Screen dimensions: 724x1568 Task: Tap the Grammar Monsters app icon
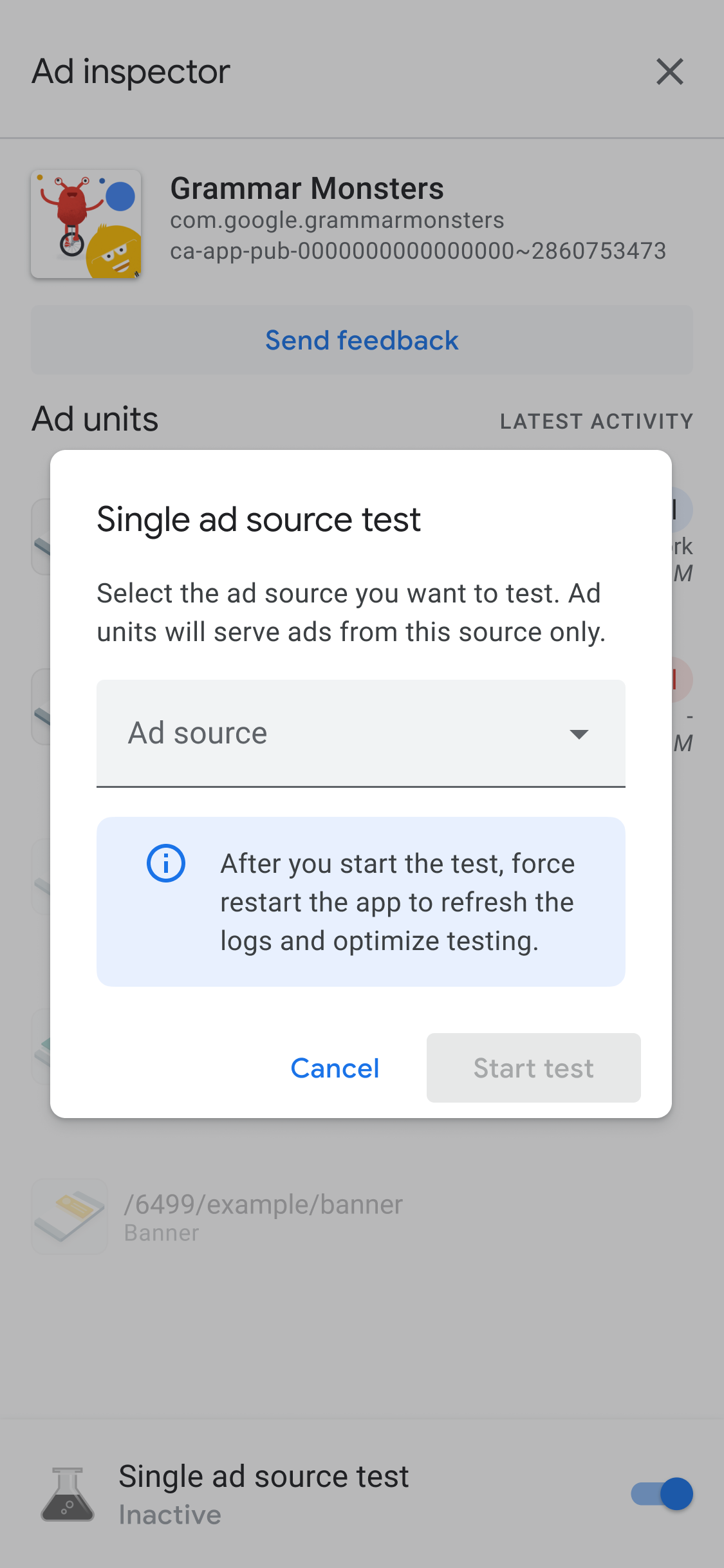(x=86, y=224)
